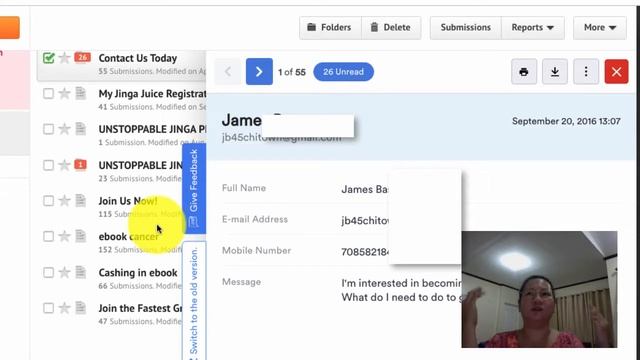Screen dimensions: 640x360
Task: Open the ebook cancer form
Action: pyautogui.click(x=129, y=237)
